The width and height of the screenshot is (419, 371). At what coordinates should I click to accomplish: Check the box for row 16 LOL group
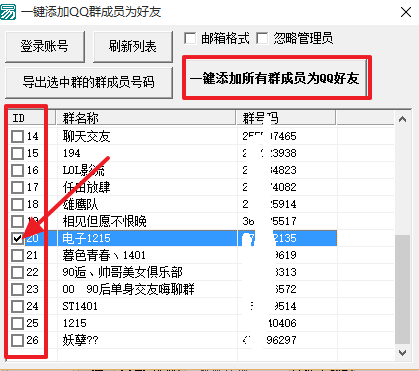pyautogui.click(x=17, y=170)
